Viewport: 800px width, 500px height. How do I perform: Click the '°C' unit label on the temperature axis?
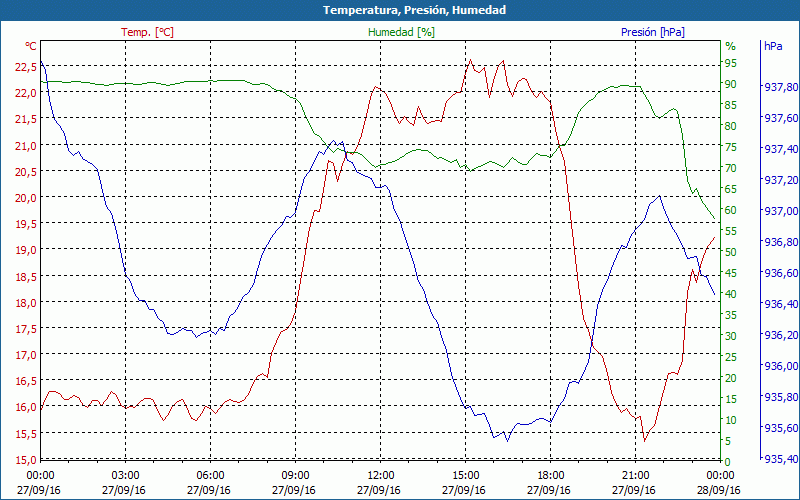[31, 46]
